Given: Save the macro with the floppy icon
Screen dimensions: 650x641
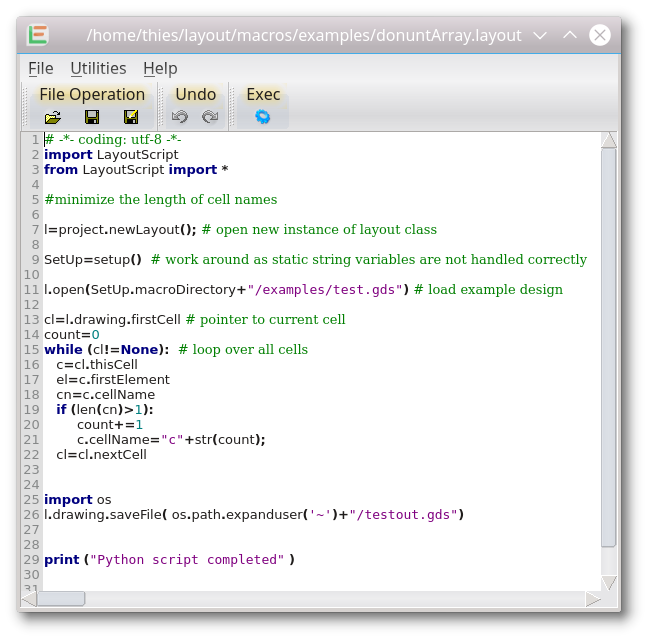Looking at the screenshot, I should point(92,117).
